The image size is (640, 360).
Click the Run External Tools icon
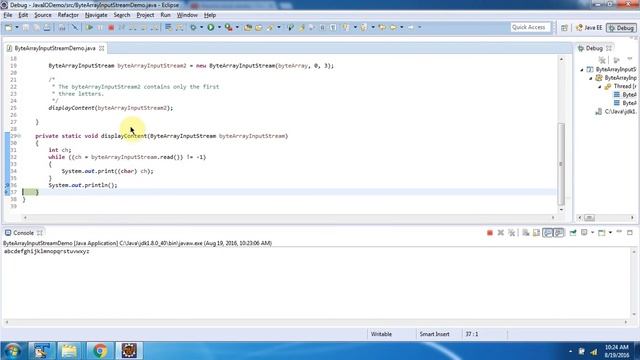click(229, 27)
